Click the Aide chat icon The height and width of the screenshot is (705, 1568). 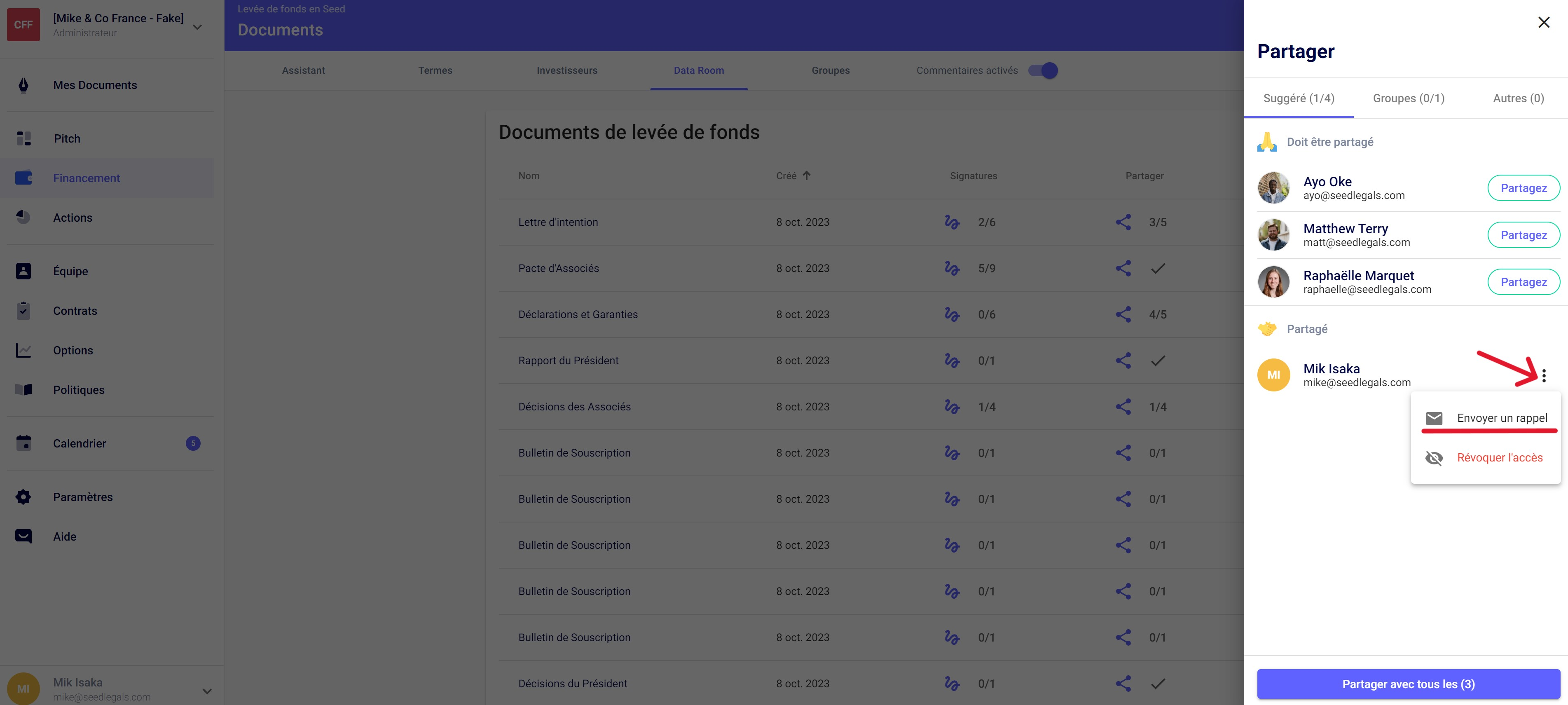(x=23, y=536)
